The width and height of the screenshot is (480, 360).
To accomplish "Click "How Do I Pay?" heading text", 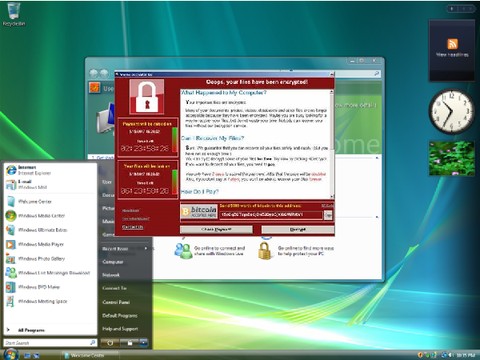I will [200, 192].
